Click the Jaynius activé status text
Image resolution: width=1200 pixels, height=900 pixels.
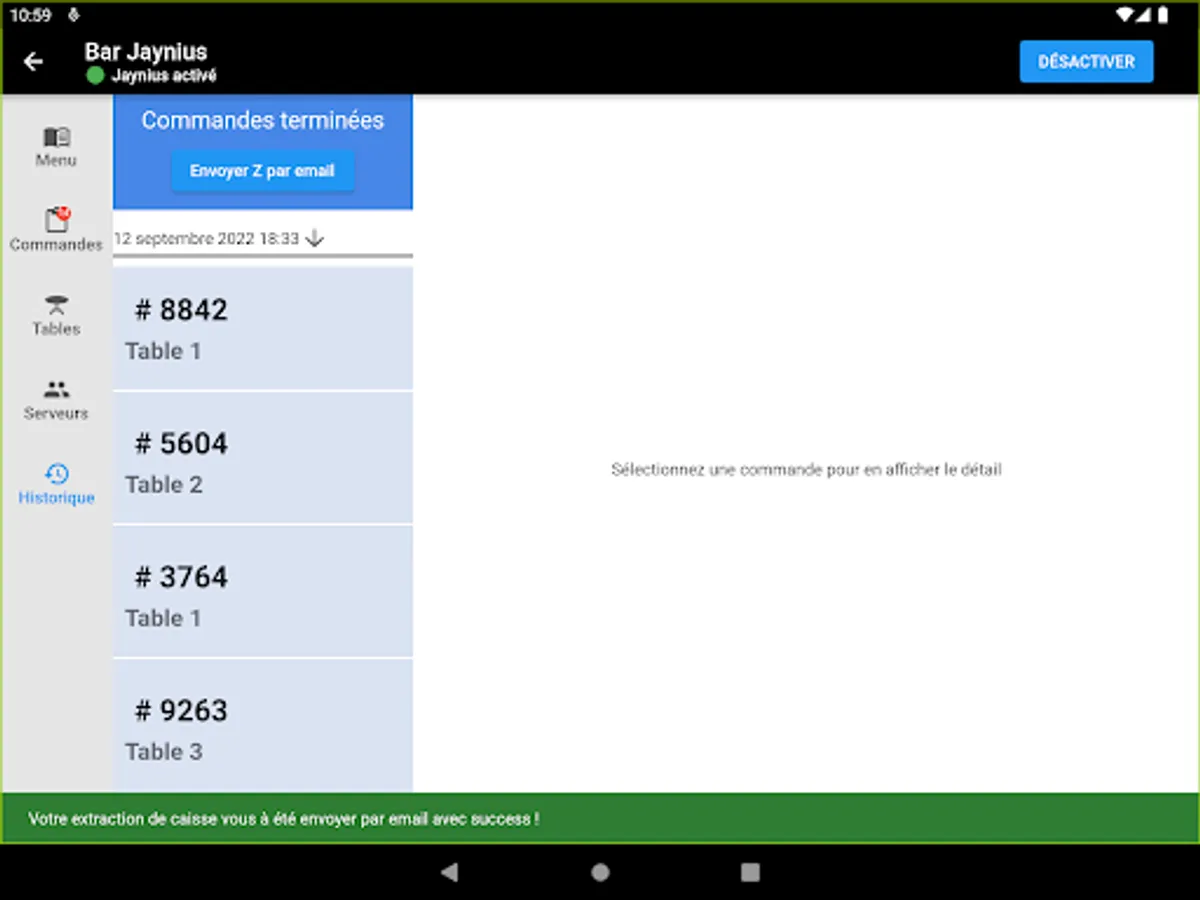pyautogui.click(x=164, y=76)
